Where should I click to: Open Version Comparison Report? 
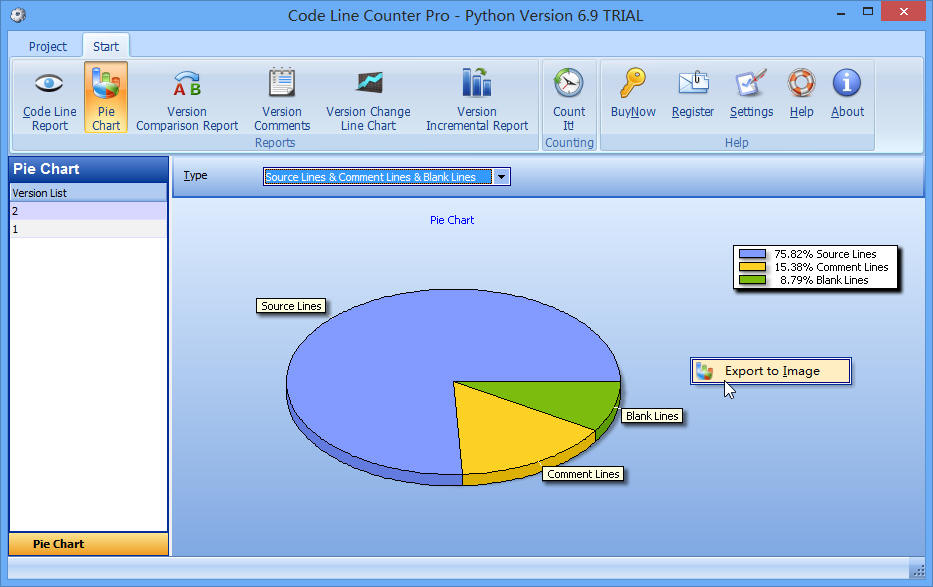[187, 98]
